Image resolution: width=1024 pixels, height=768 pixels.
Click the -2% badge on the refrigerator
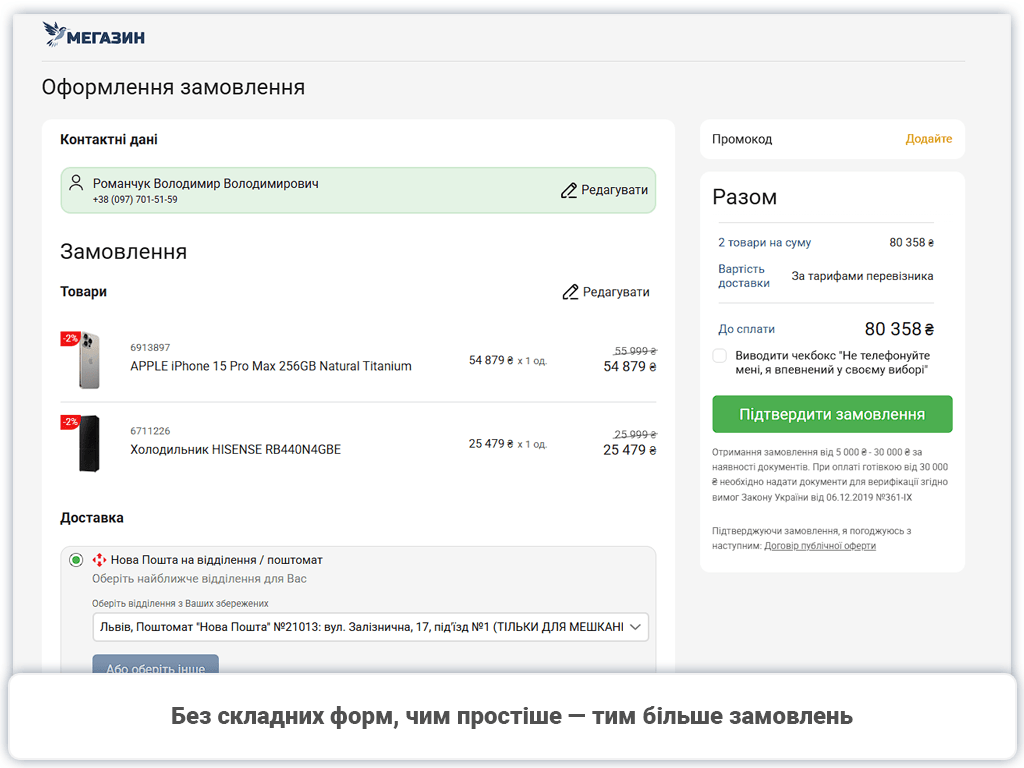click(x=70, y=422)
